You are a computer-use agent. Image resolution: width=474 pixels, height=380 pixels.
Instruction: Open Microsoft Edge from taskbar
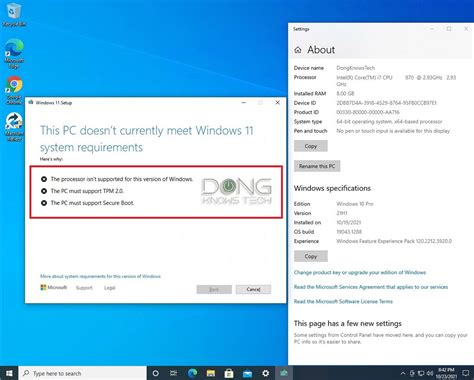192,373
